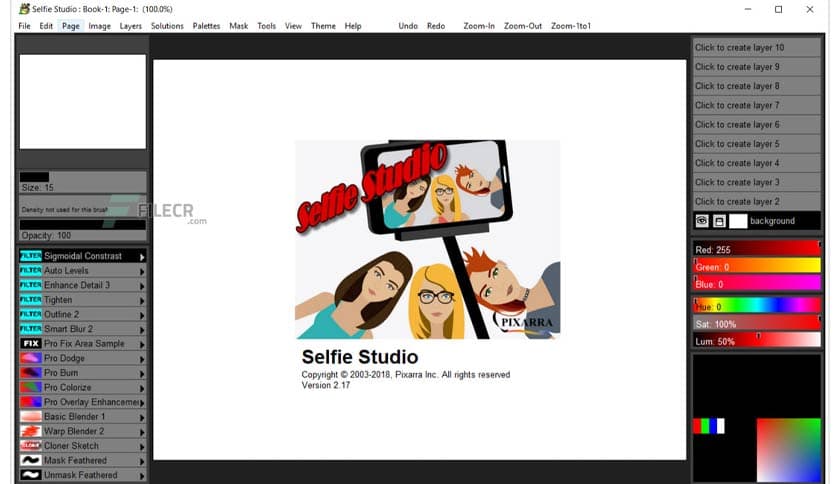836x484 pixels.
Task: Open the Theme menu
Action: pos(323,26)
